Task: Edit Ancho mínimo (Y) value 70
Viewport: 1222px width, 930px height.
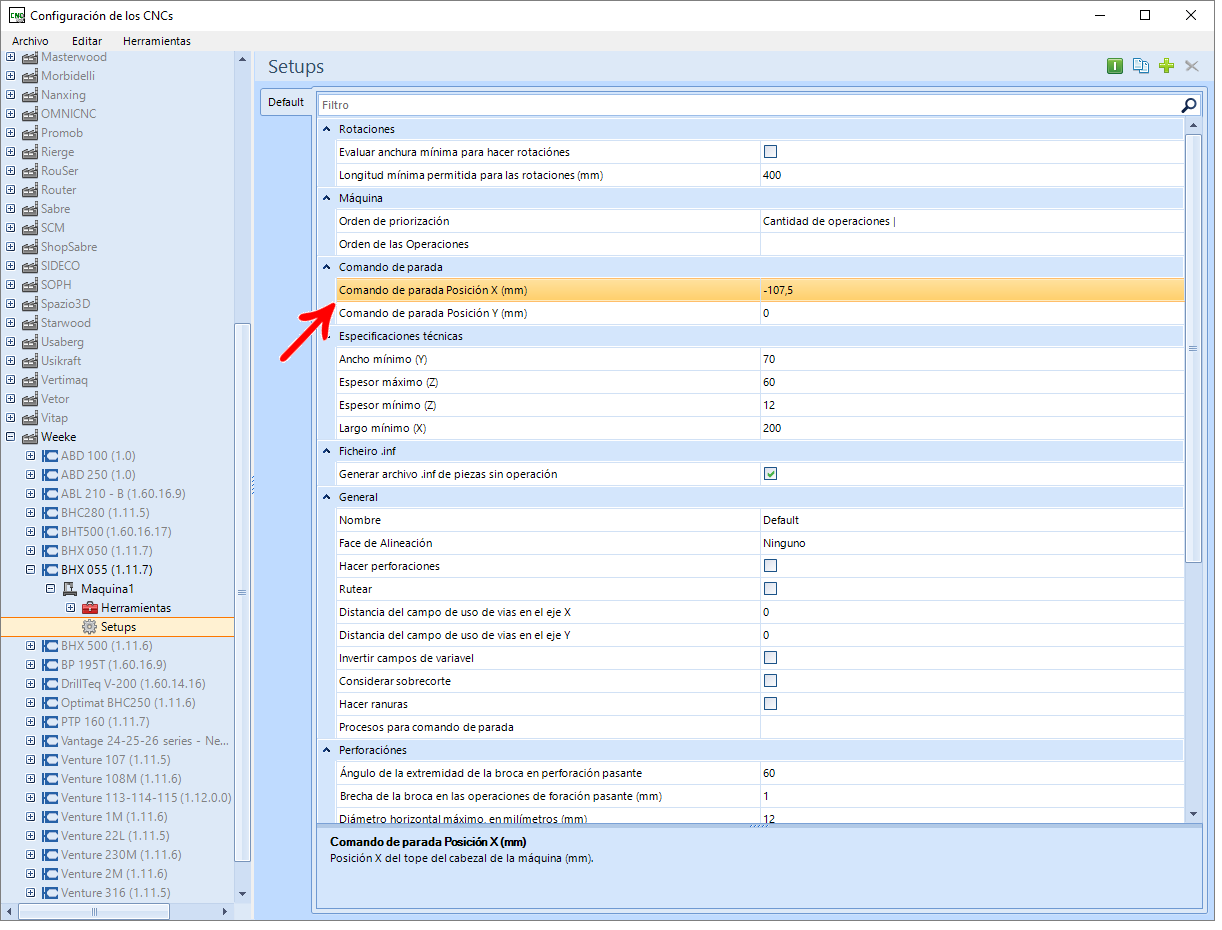Action: pyautogui.click(x=971, y=359)
